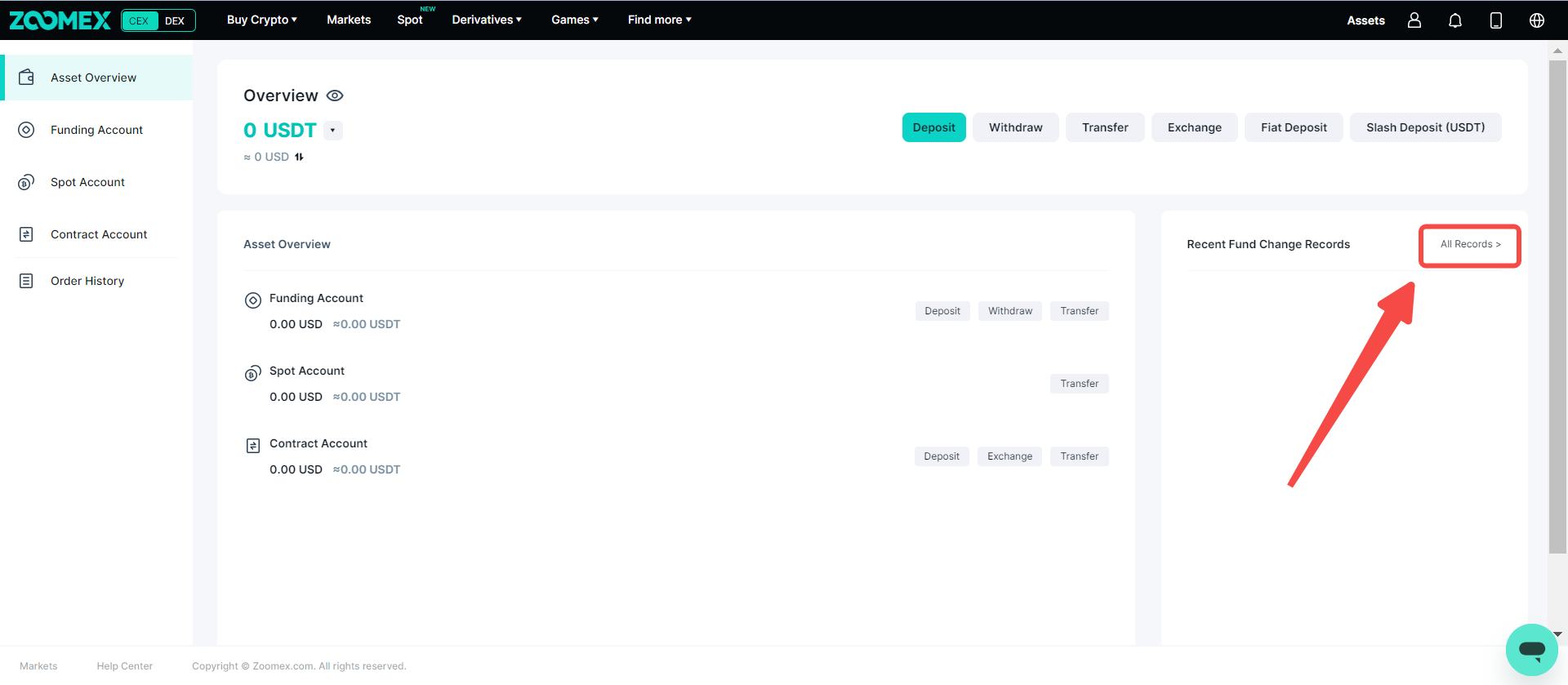This screenshot has width=1568, height=685.
Task: Expand the Derivatives dropdown menu
Action: 486,20
